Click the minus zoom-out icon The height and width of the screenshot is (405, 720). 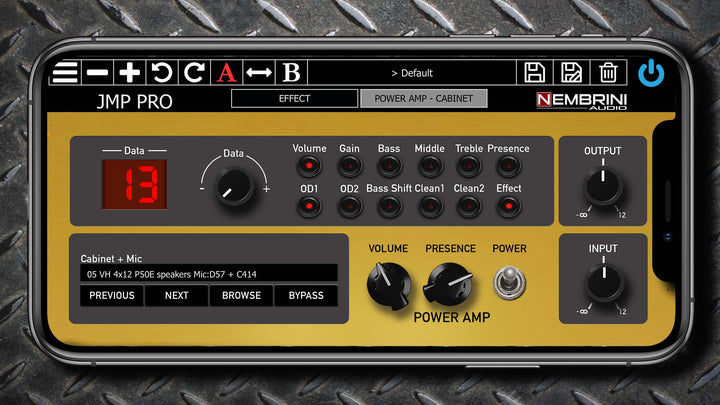97,73
